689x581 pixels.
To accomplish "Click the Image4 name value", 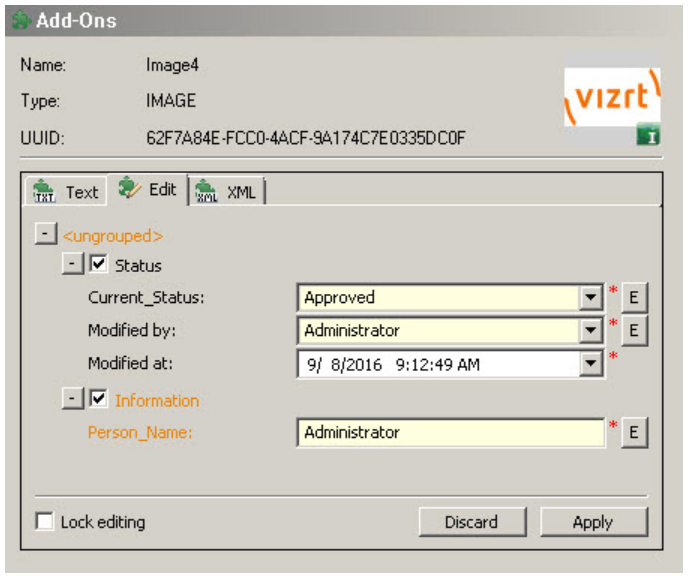I will pyautogui.click(x=172, y=65).
